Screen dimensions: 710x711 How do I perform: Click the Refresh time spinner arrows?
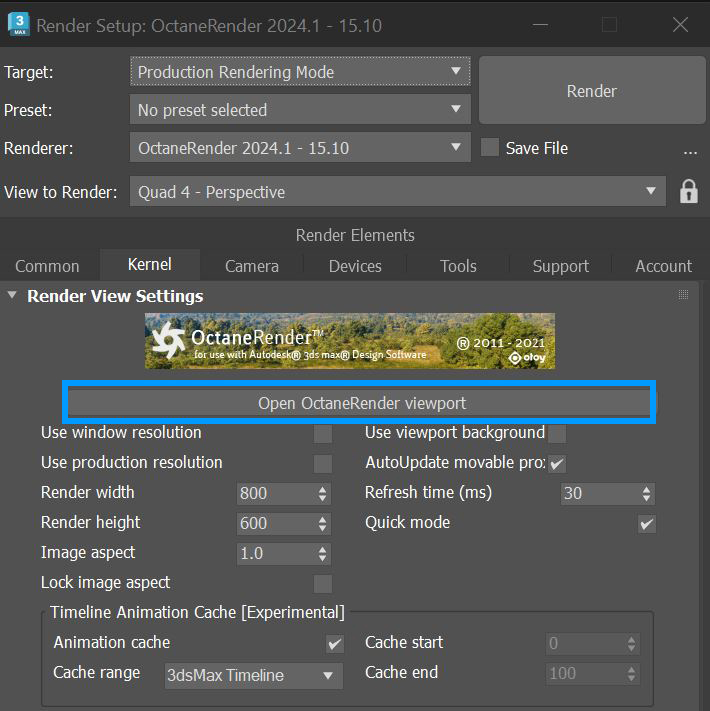click(x=647, y=494)
